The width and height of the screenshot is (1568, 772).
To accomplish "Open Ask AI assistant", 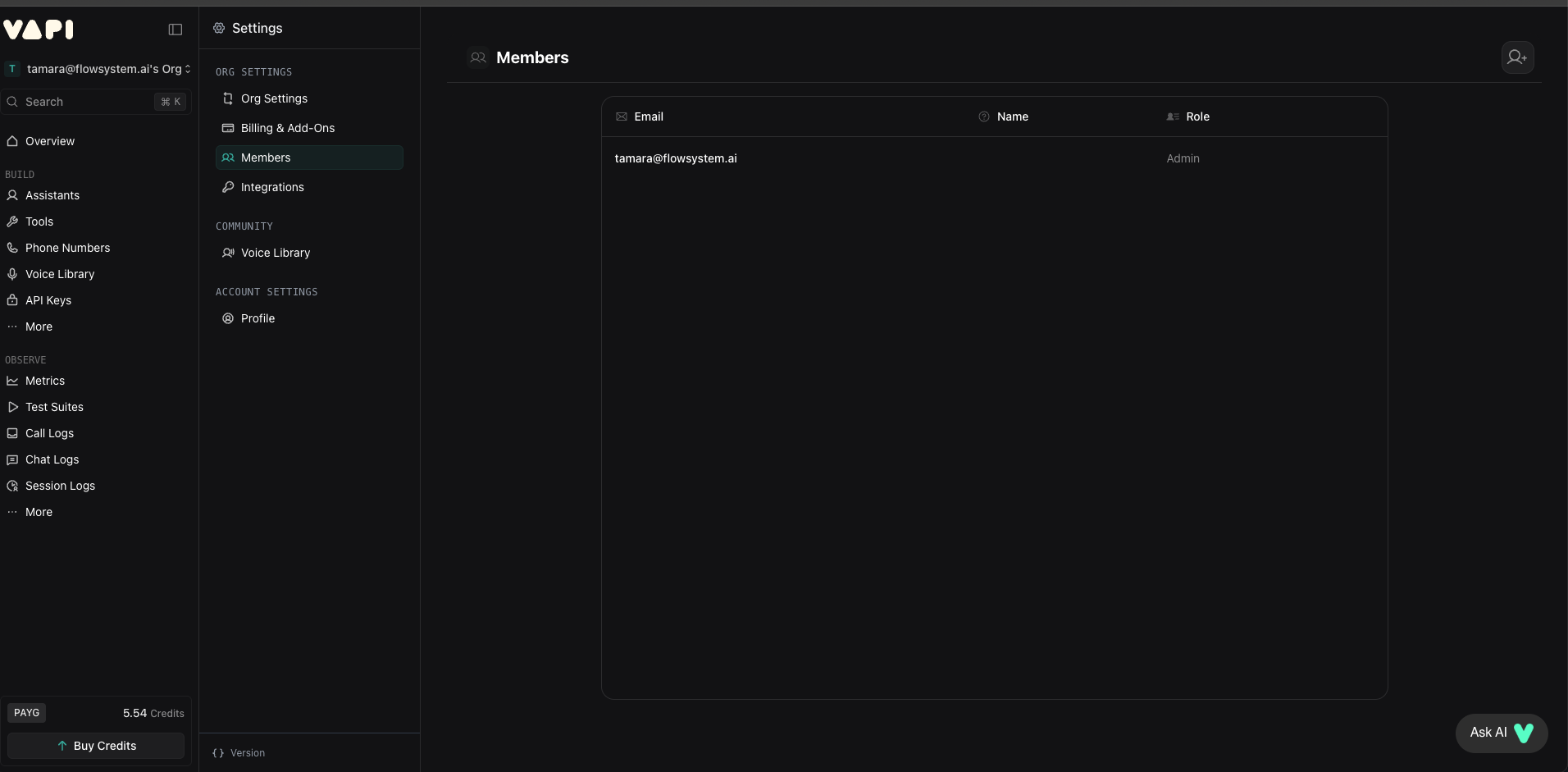I will [x=1501, y=733].
